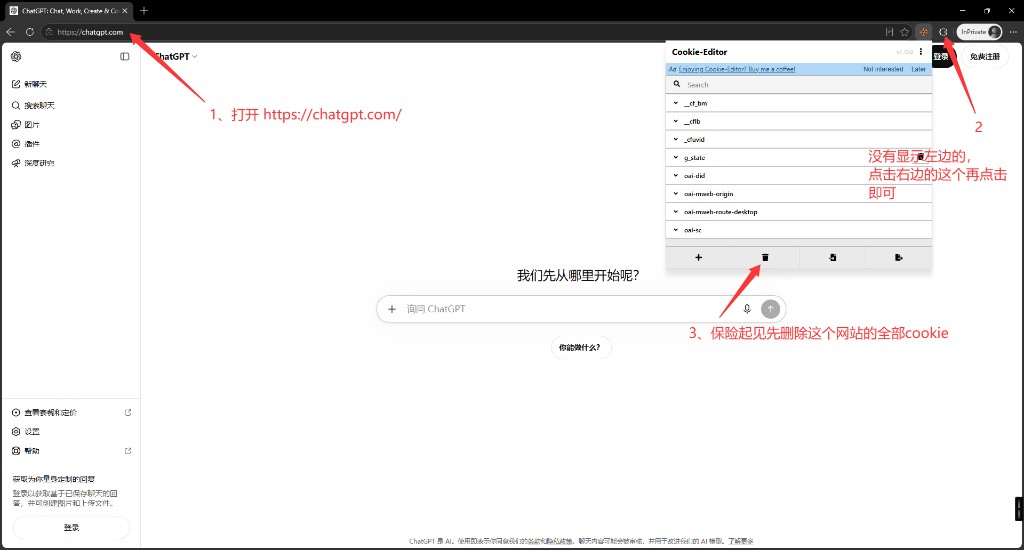
Task: Open the browser extensions puzzle icon
Action: tap(943, 31)
